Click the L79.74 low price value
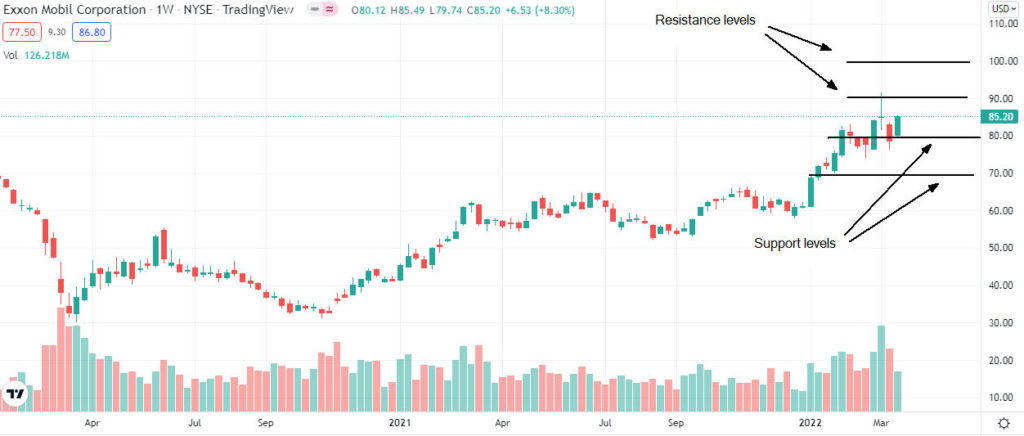Viewport: 1024px width, 436px height. pyautogui.click(x=448, y=10)
